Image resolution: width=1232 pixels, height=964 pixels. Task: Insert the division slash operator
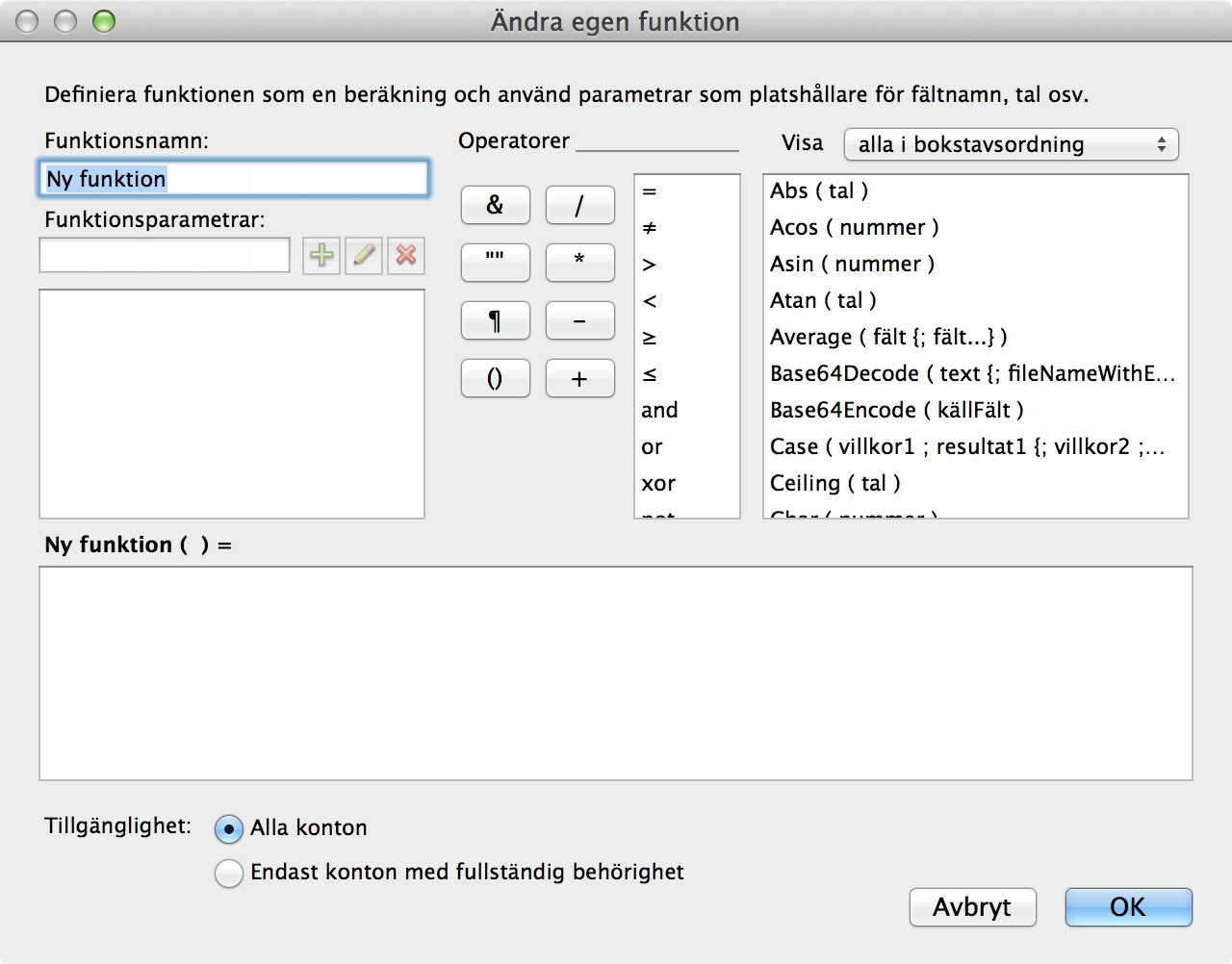(579, 205)
